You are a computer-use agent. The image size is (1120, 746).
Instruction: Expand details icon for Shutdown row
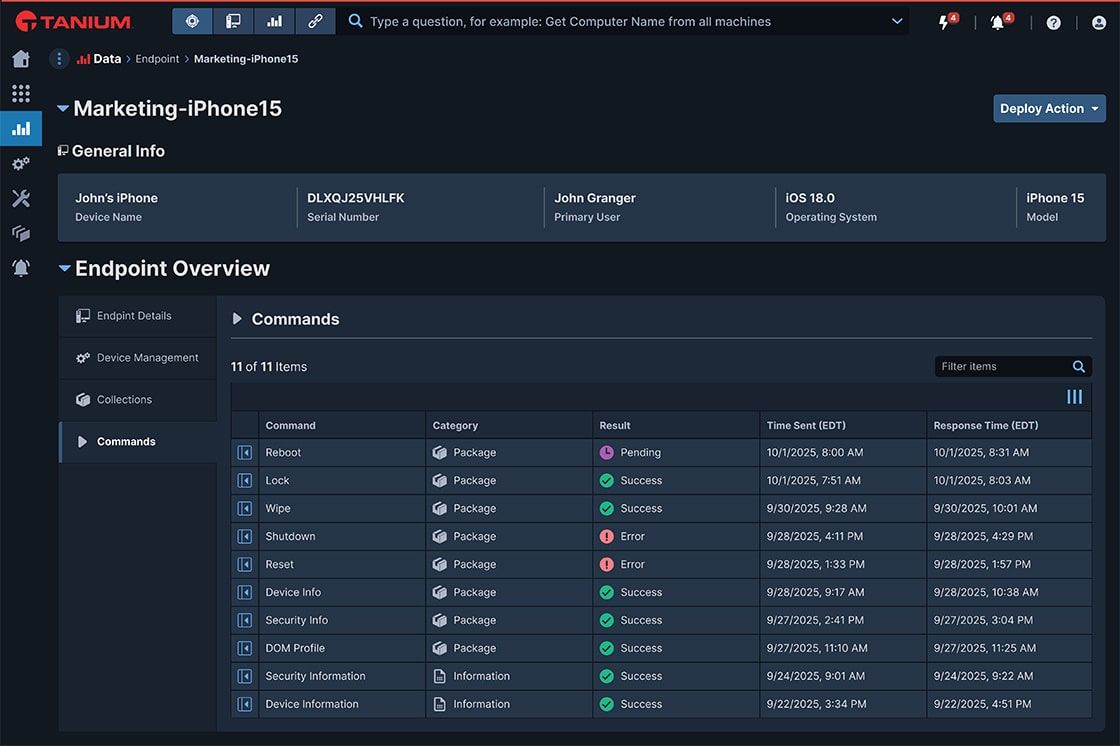point(244,536)
